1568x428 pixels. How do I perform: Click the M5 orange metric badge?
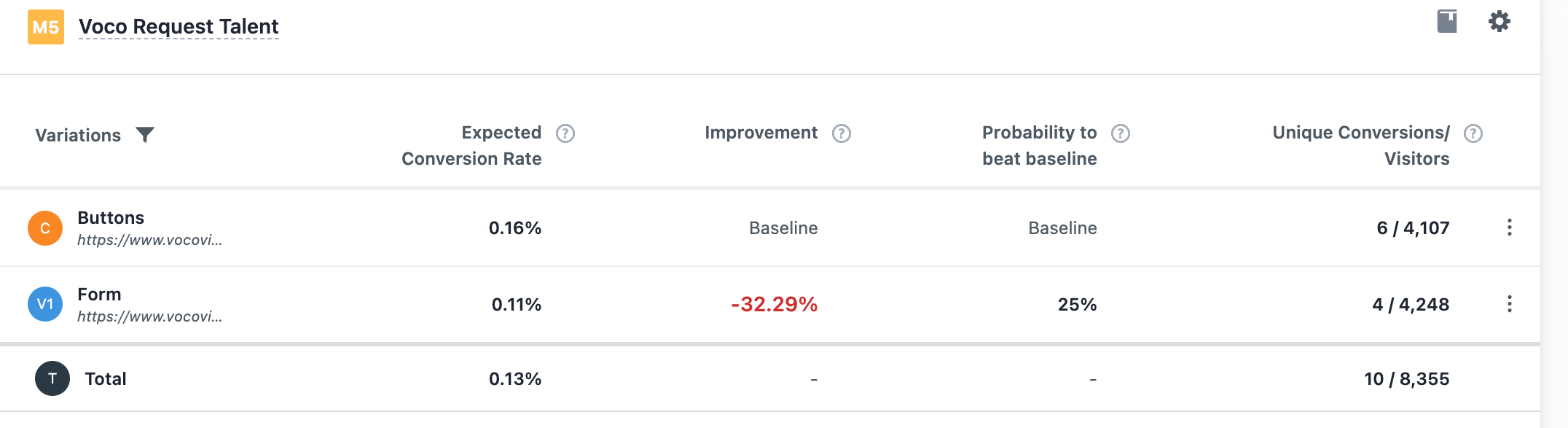46,27
